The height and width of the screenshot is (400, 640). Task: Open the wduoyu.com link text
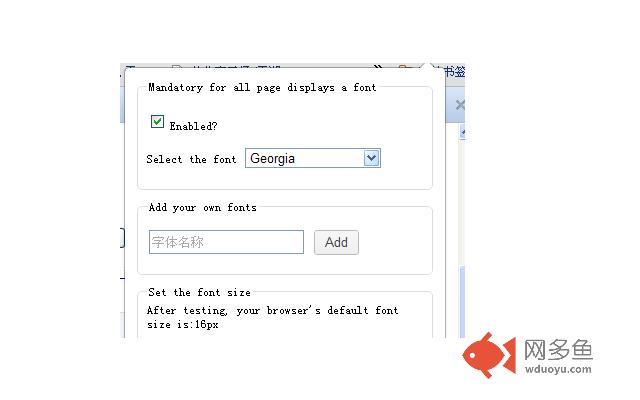(x=558, y=369)
